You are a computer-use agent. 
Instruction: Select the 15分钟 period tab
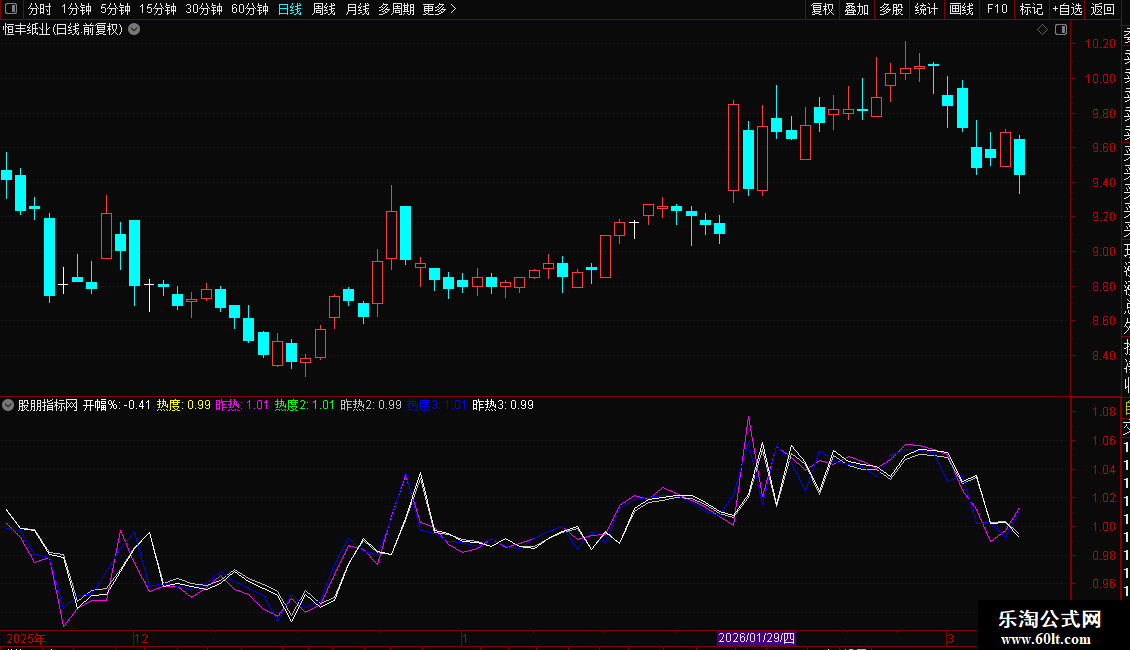157,9
